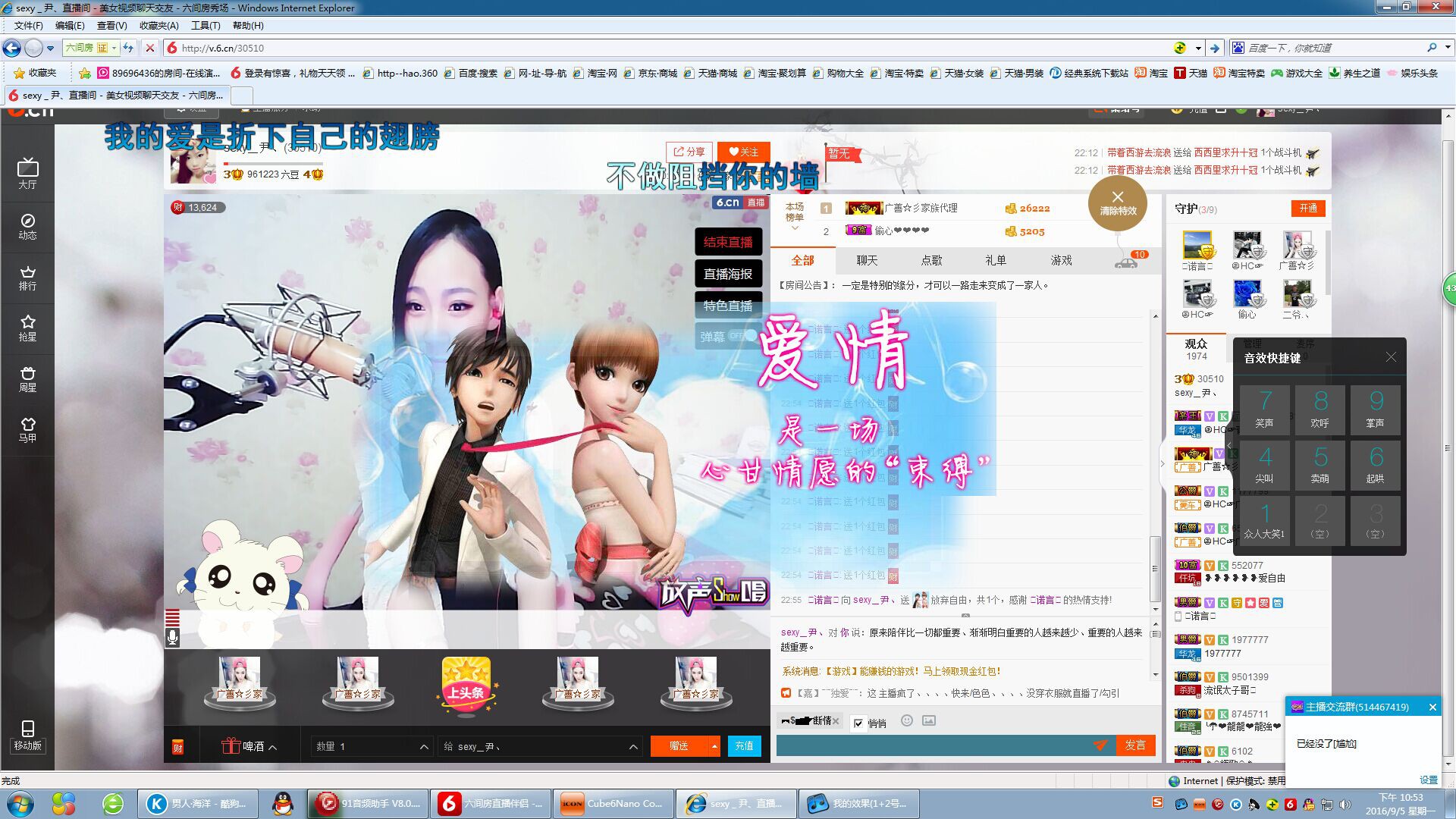This screenshot has height=819, width=1456.
Task: Click sound effect 7 笑声
Action: tap(1264, 409)
